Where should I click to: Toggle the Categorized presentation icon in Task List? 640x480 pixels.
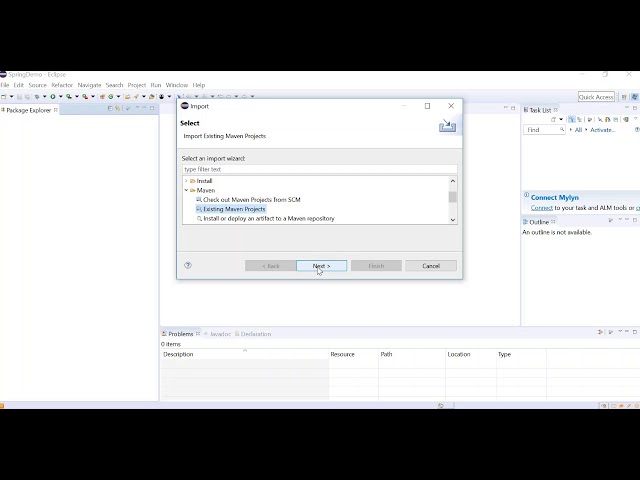pos(571,119)
